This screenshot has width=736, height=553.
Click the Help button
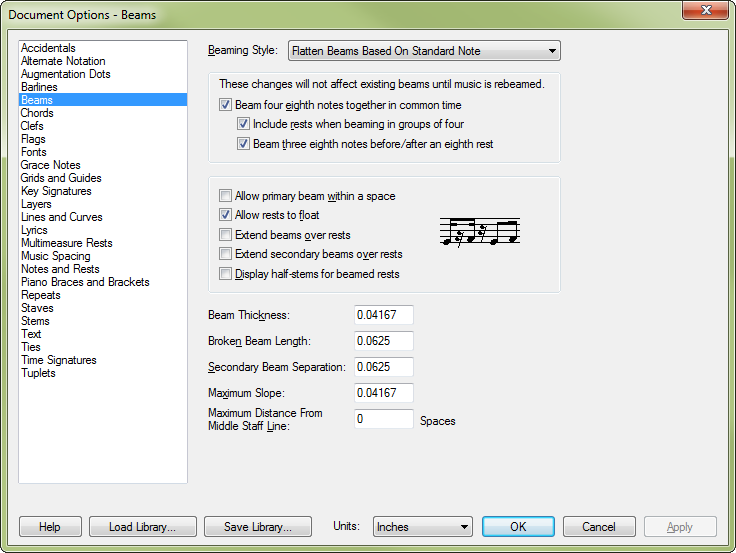point(50,527)
